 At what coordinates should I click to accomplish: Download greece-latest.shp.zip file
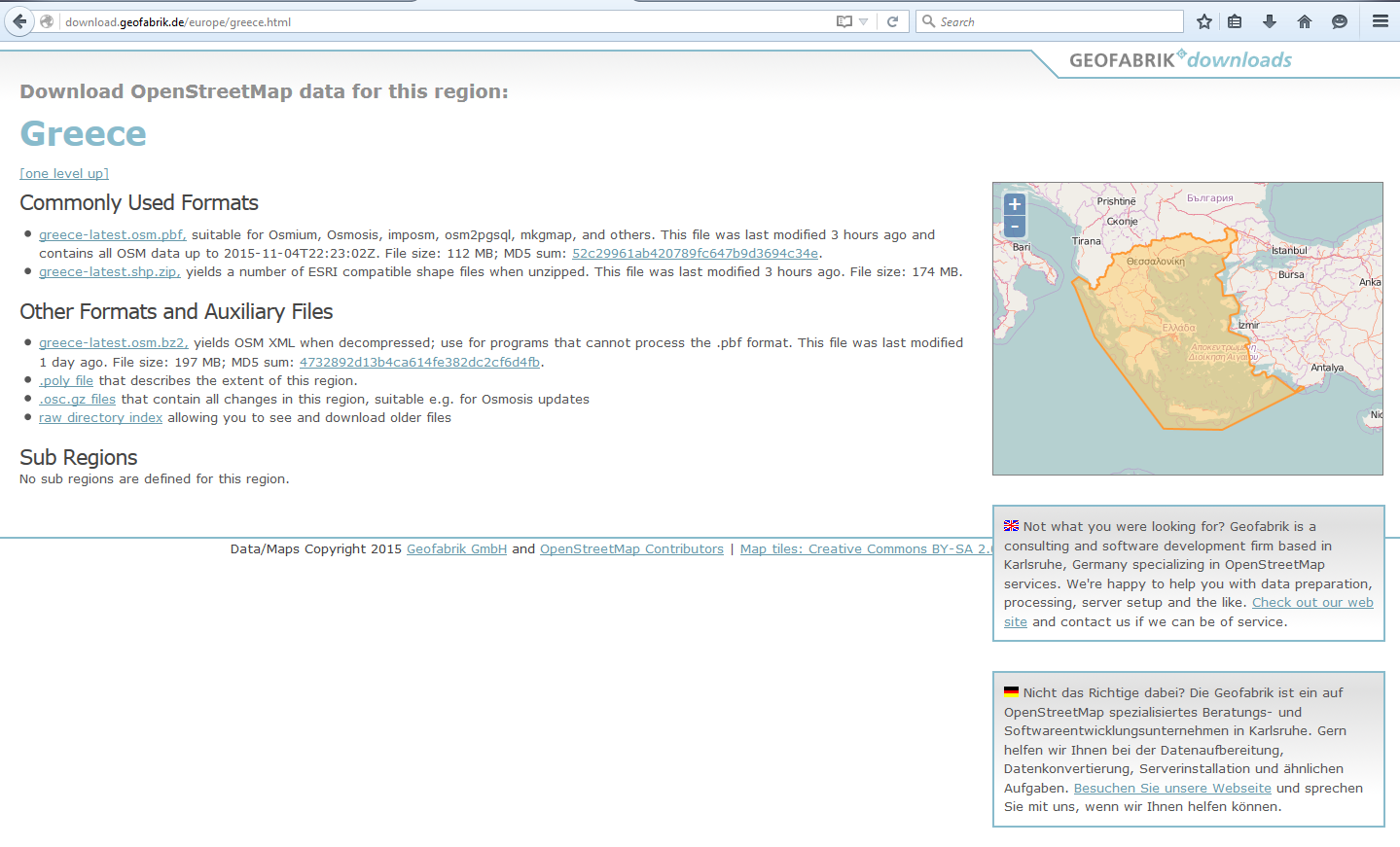point(110,271)
